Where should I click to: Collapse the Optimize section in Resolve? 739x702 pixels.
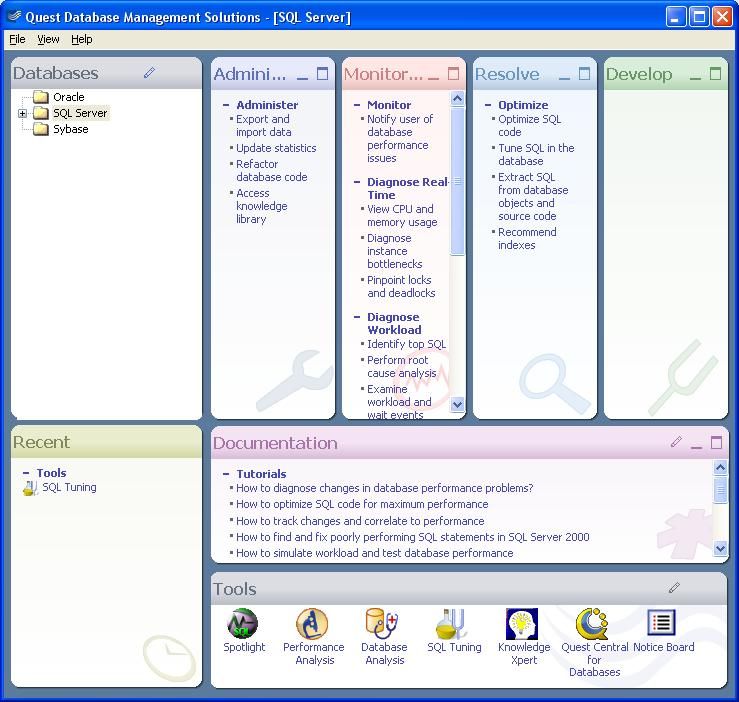(488, 105)
